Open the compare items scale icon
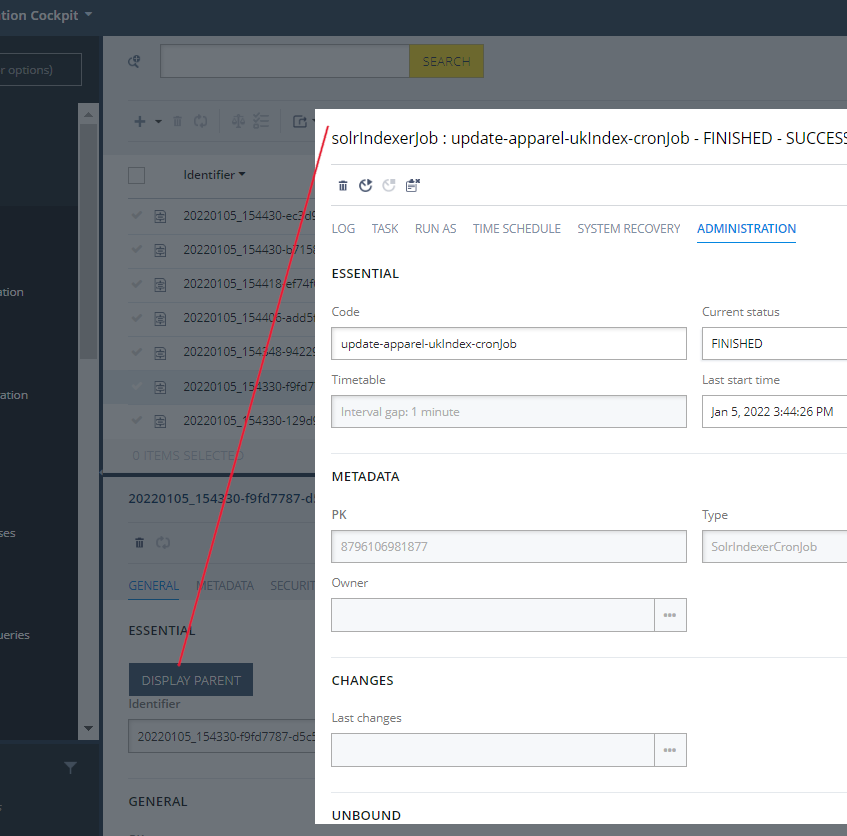 pyautogui.click(x=238, y=121)
